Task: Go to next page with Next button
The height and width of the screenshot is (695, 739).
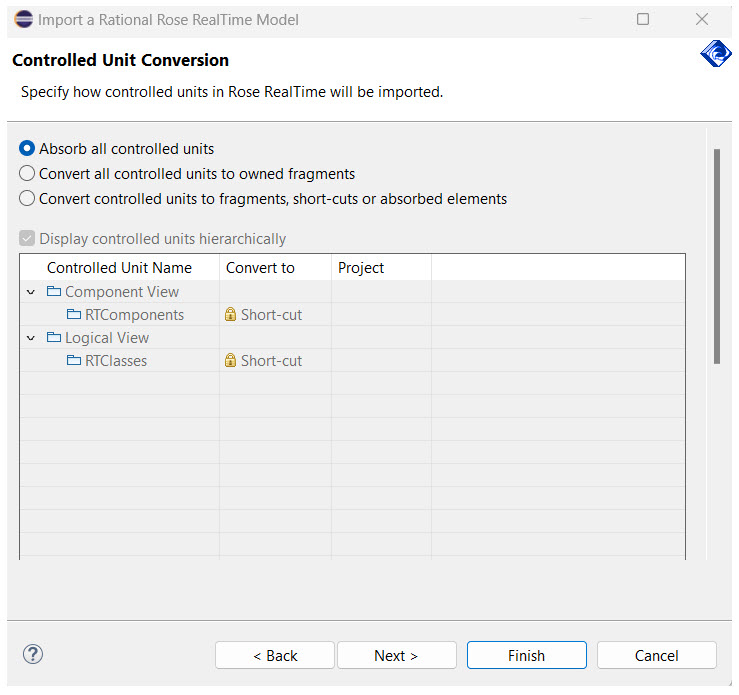Action: pyautogui.click(x=396, y=656)
